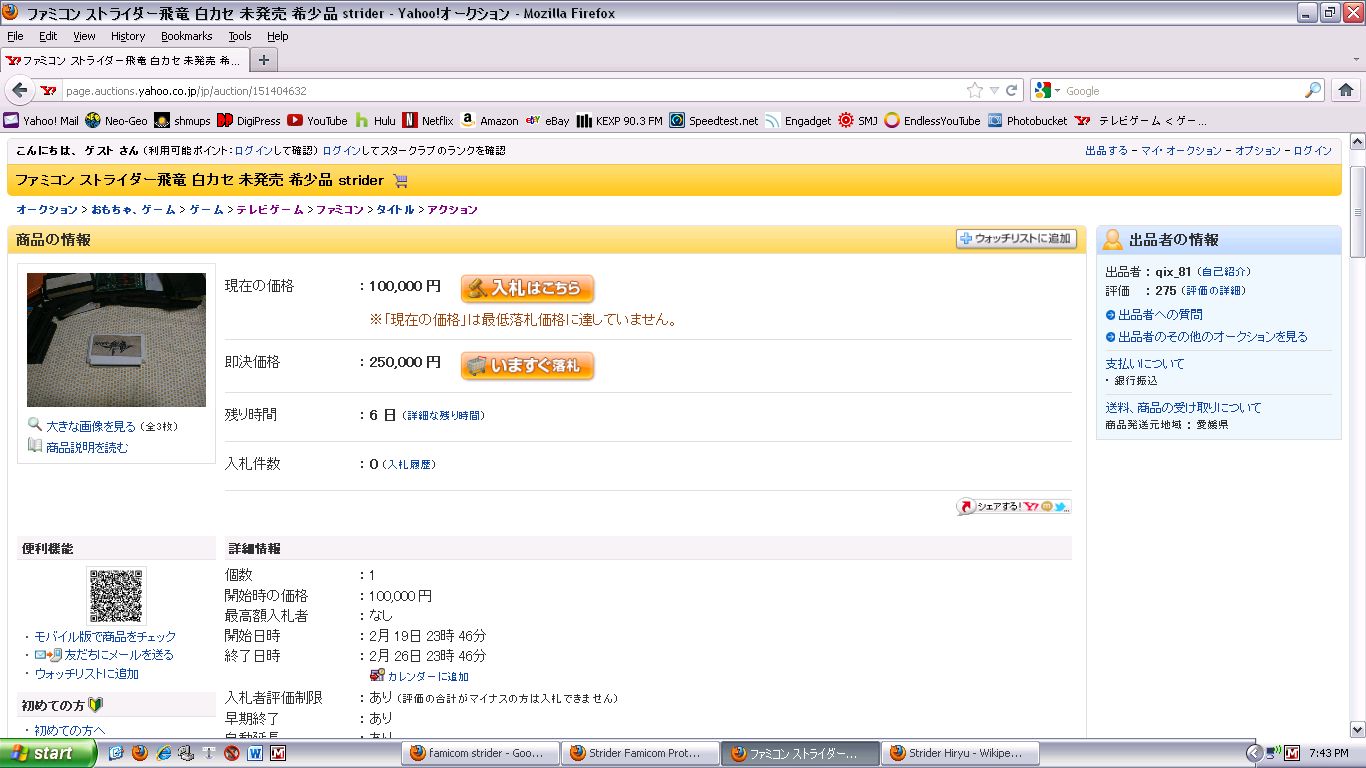
Task: Click the いますぐ落札 buy-now button
Action: point(527,366)
